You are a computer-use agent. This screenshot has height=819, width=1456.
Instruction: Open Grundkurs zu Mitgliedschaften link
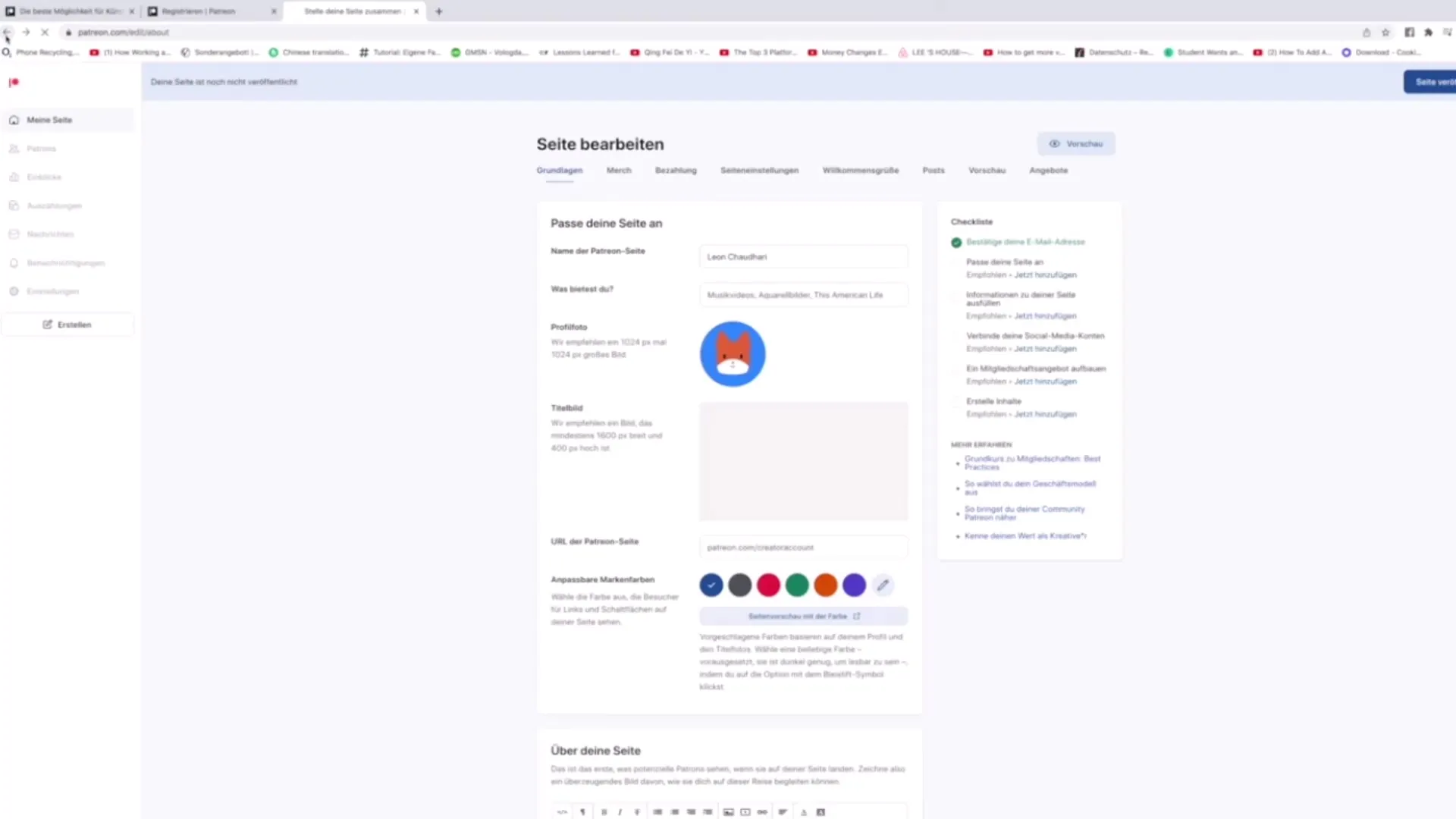click(1032, 463)
